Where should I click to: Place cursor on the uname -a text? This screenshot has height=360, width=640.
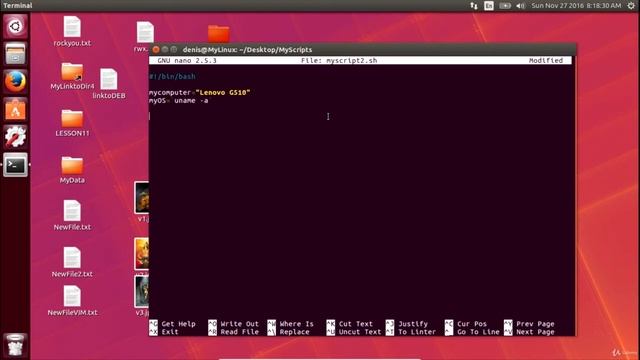[191, 100]
